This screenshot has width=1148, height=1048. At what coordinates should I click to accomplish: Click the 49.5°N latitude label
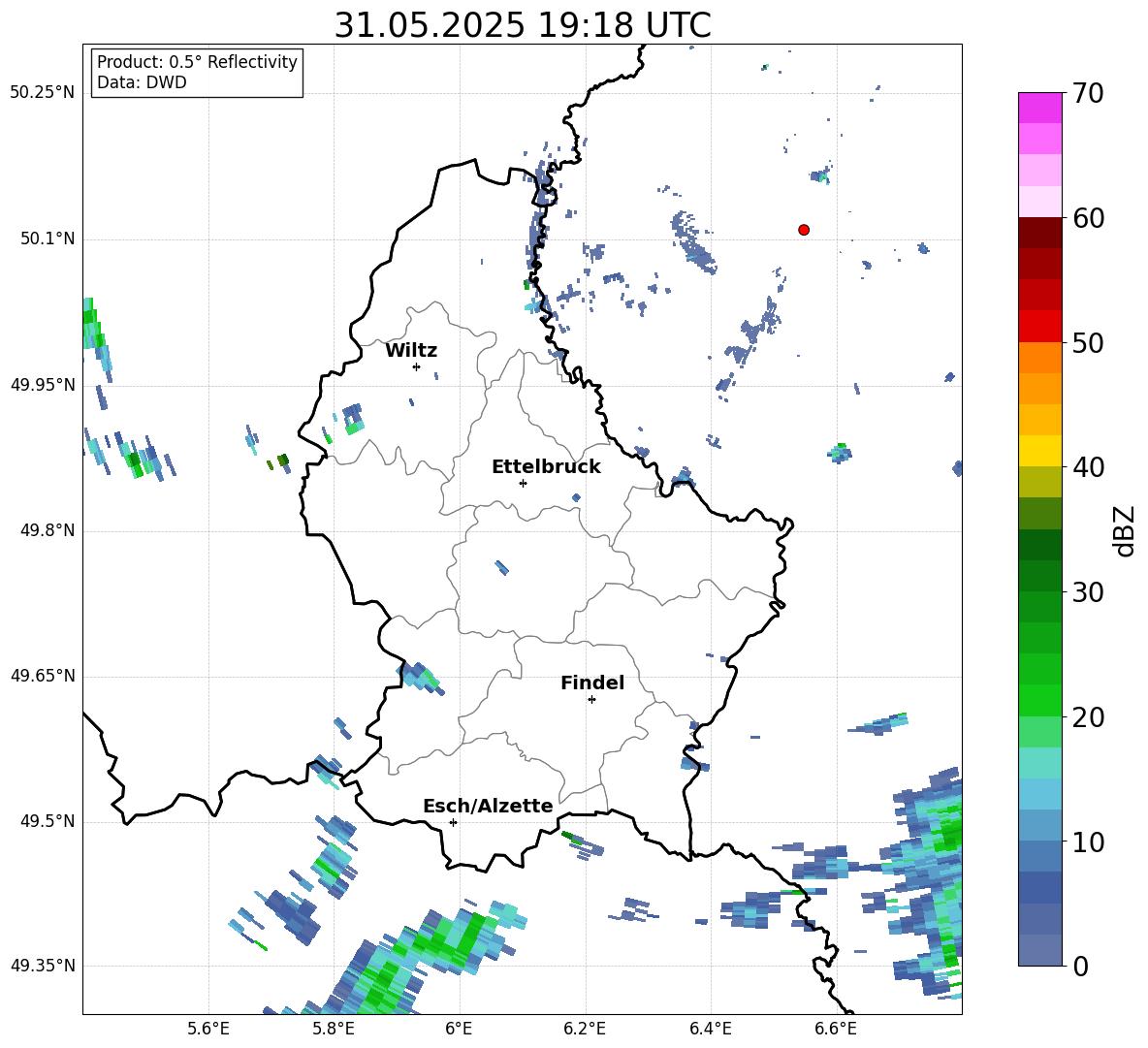(48, 821)
